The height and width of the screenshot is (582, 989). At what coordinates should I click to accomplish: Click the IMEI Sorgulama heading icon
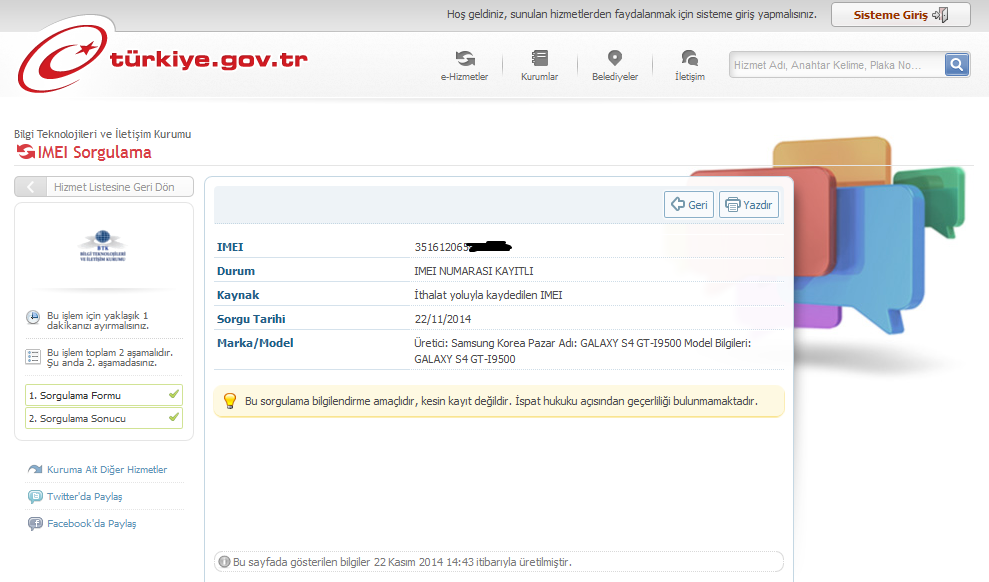[25, 153]
